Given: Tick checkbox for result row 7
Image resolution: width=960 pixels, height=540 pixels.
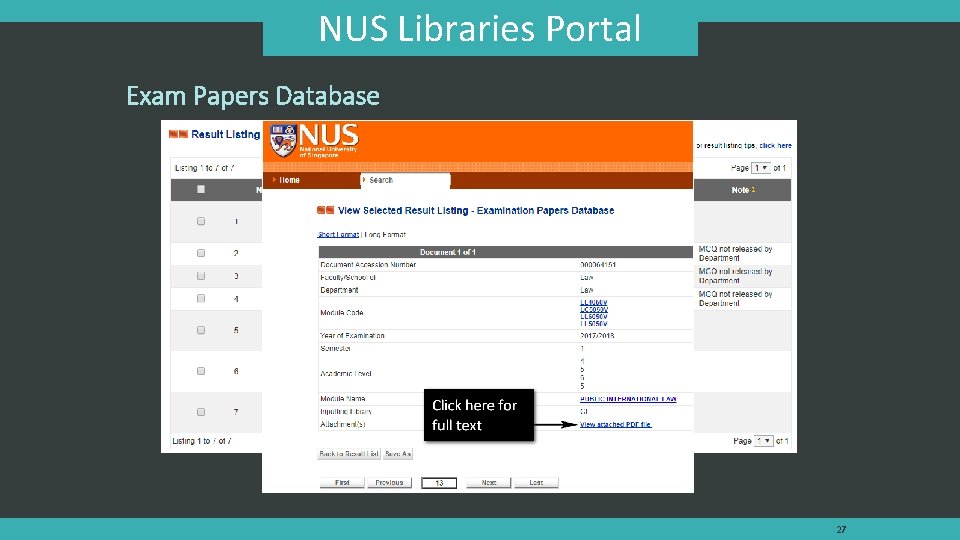Looking at the screenshot, I should pyautogui.click(x=201, y=412).
